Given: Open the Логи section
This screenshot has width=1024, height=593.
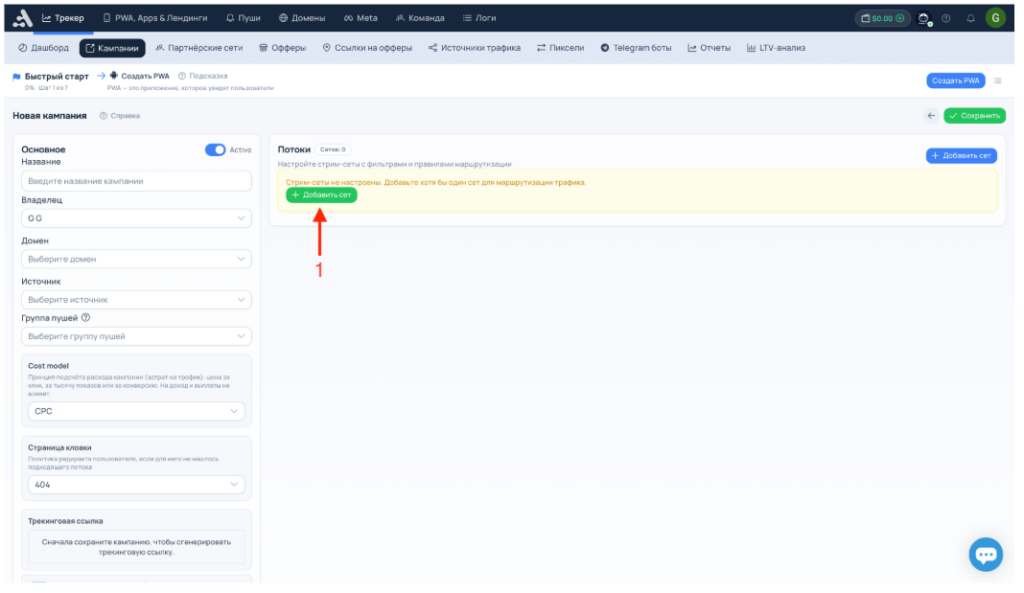Looking at the screenshot, I should click(479, 18).
